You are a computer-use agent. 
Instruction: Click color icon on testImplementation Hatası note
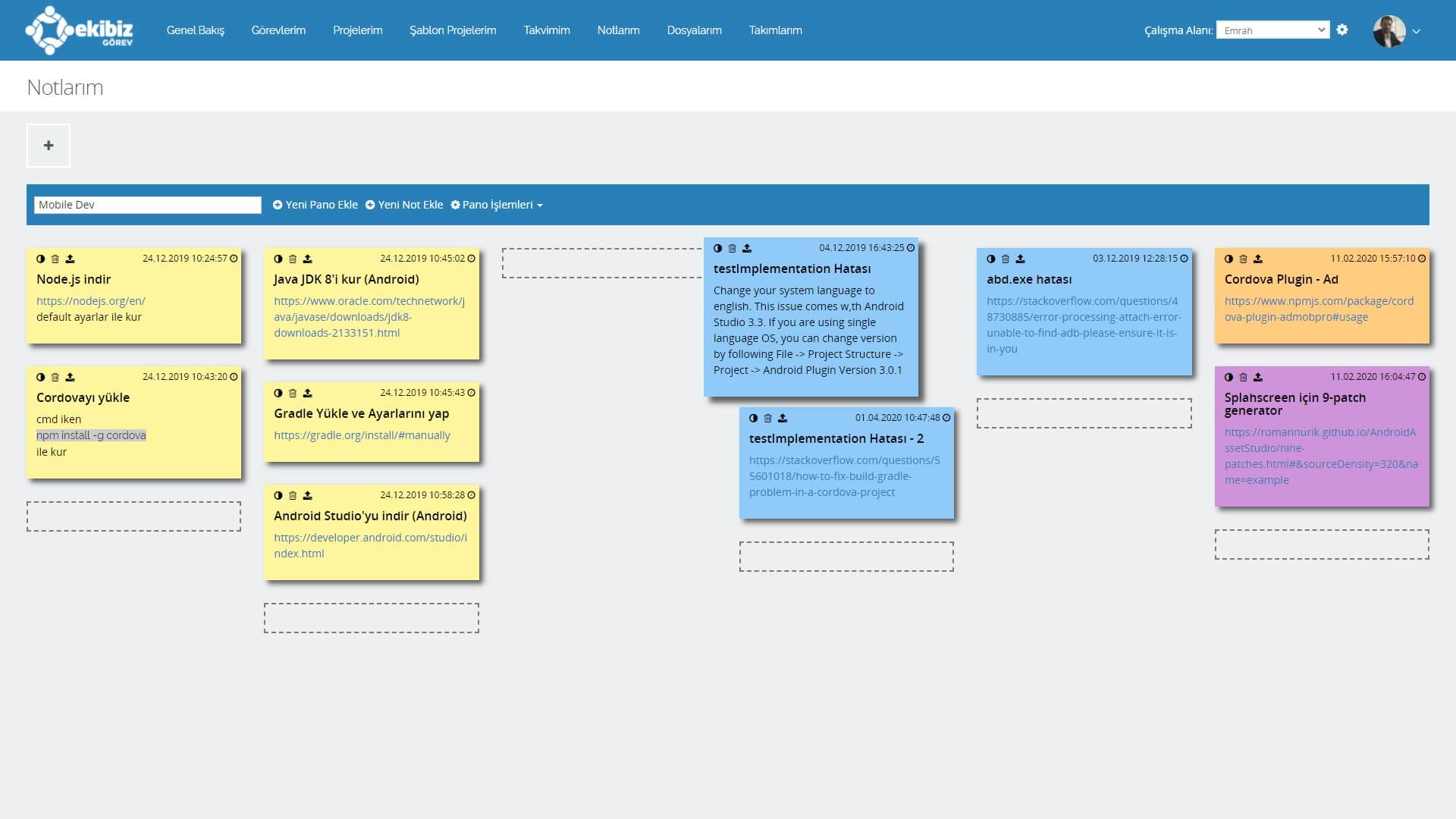[717, 248]
